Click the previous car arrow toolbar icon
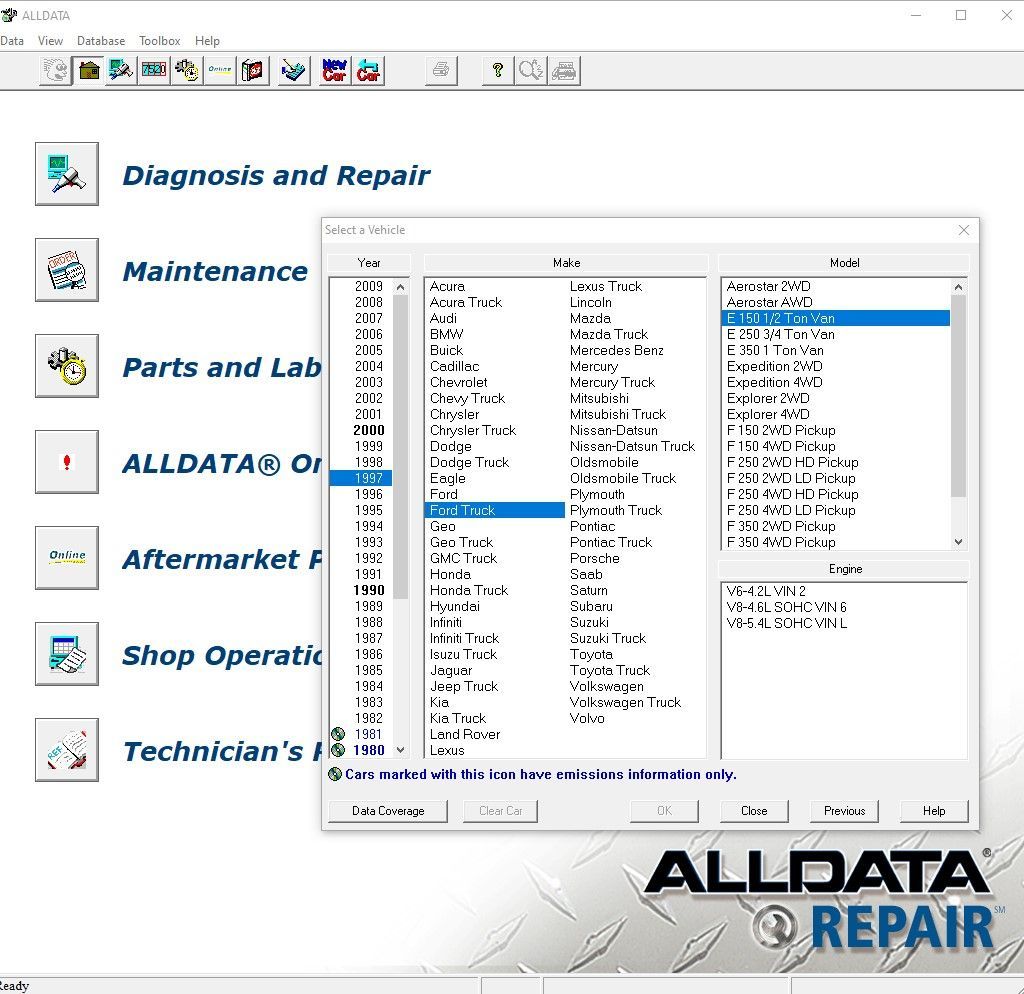 coord(368,70)
